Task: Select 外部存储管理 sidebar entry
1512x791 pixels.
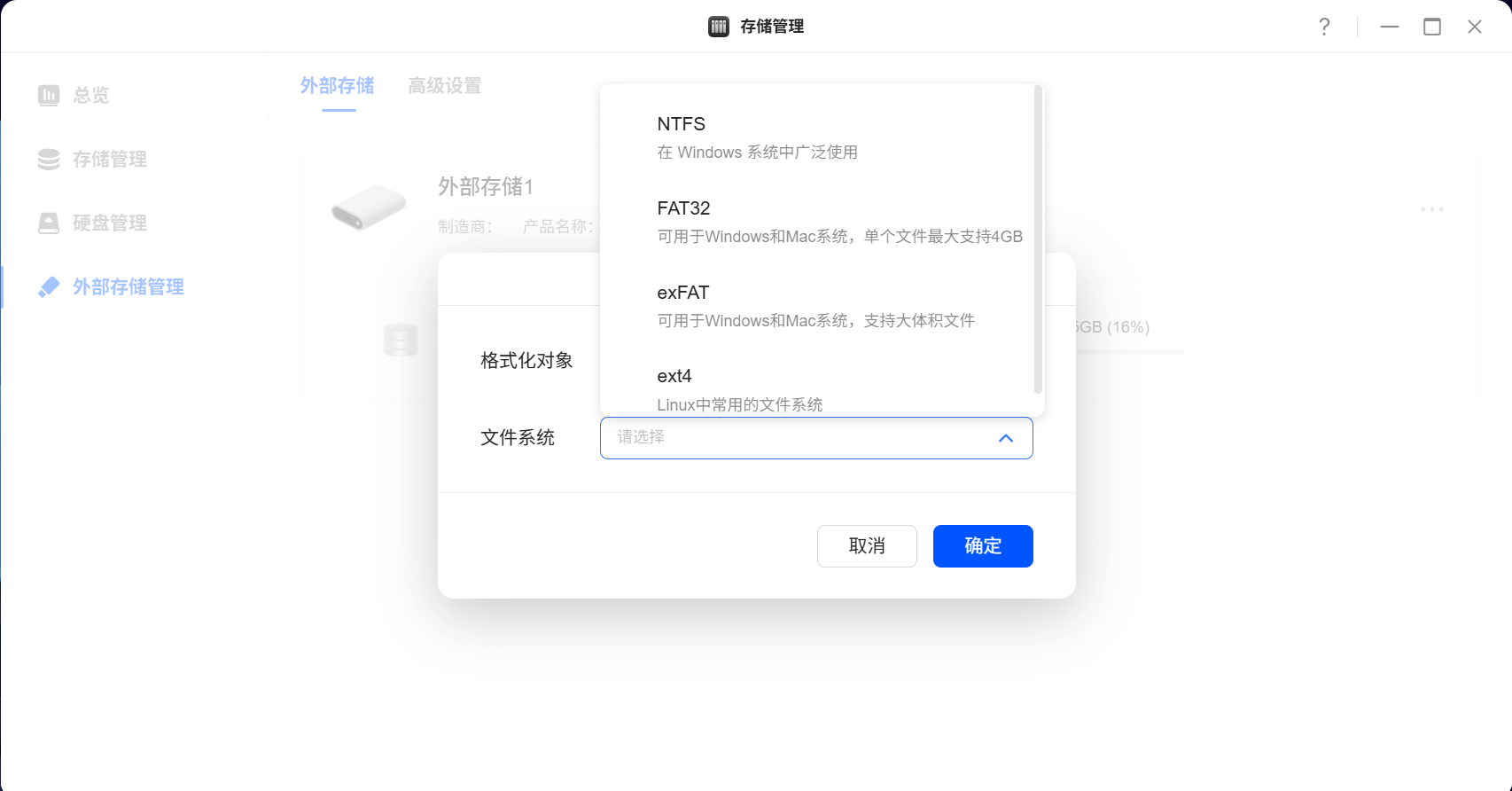Action: (x=133, y=286)
